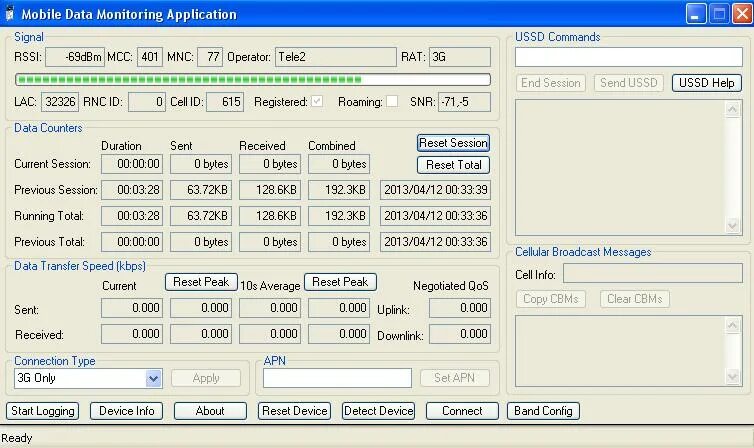Click the SNR value -71,-5

[465, 102]
